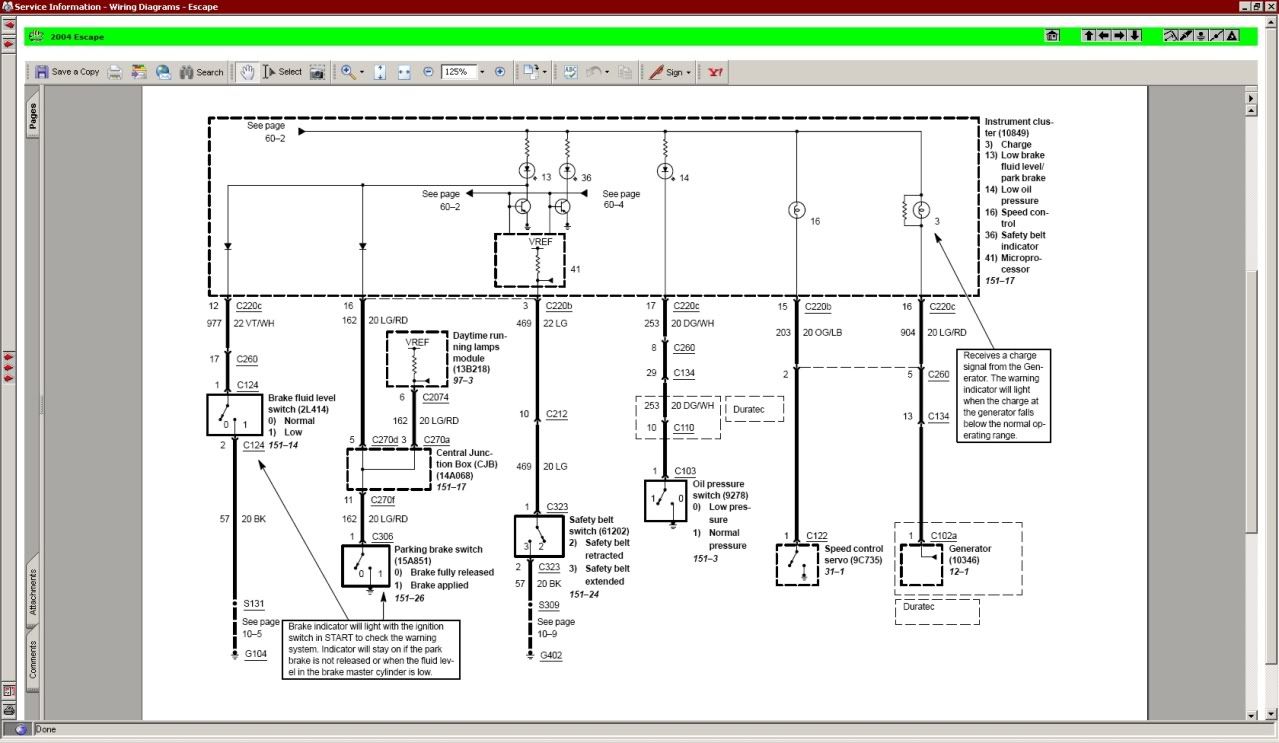Click the 125% zoom level field
The image size is (1279, 743).
457,72
